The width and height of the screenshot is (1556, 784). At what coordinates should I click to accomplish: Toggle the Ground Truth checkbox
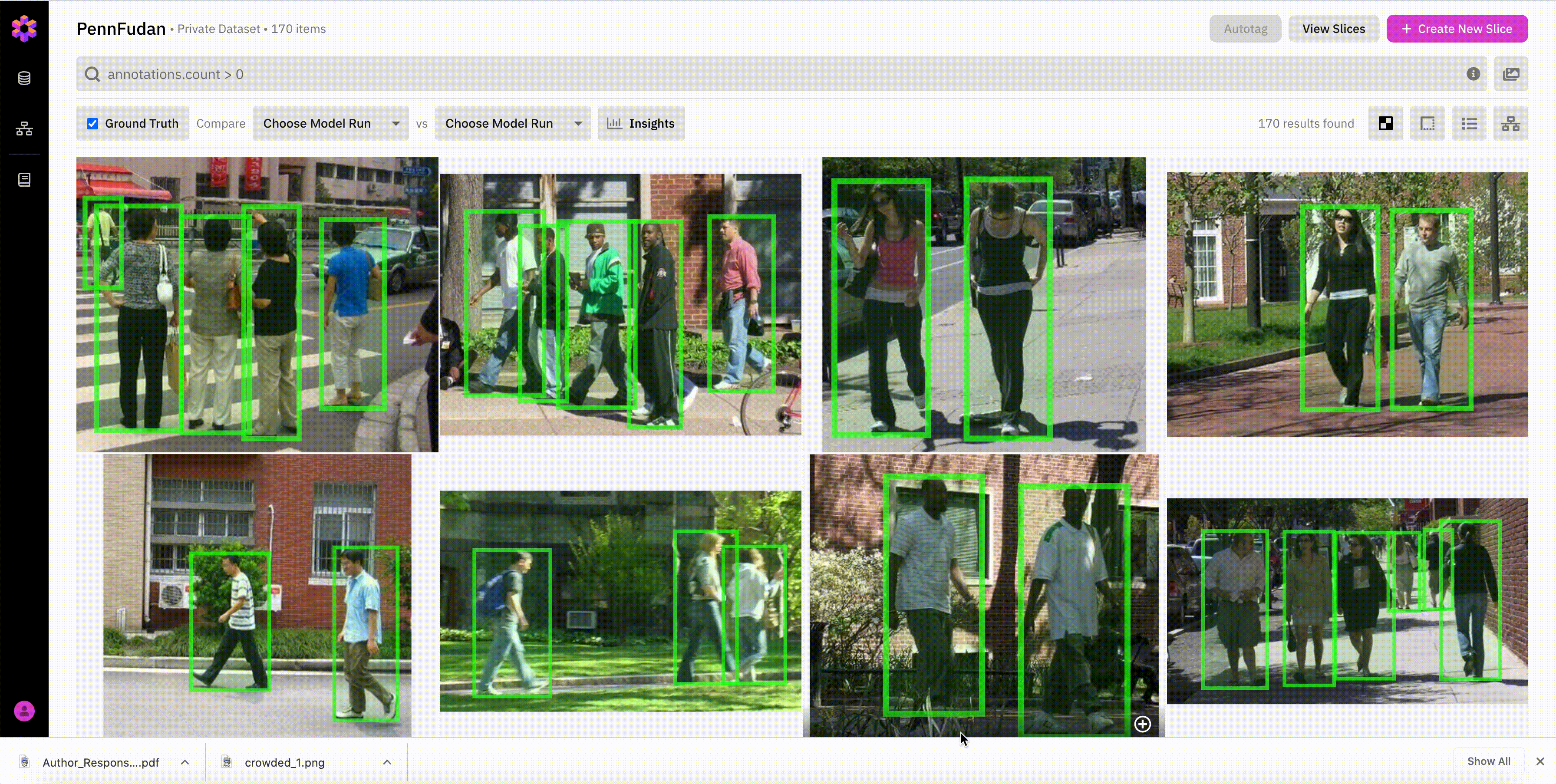[x=92, y=123]
